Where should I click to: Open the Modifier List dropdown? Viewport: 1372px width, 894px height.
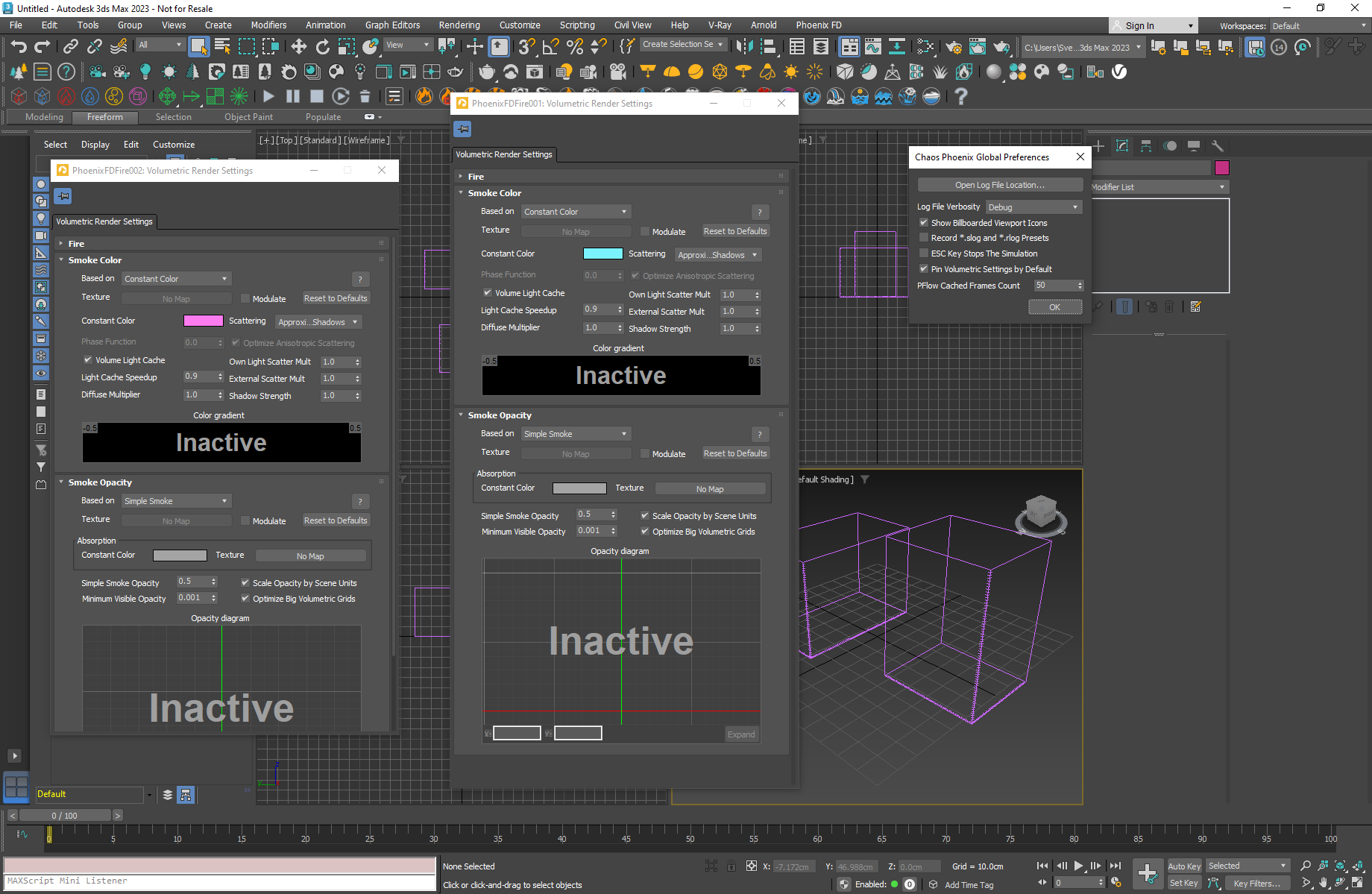click(1159, 187)
